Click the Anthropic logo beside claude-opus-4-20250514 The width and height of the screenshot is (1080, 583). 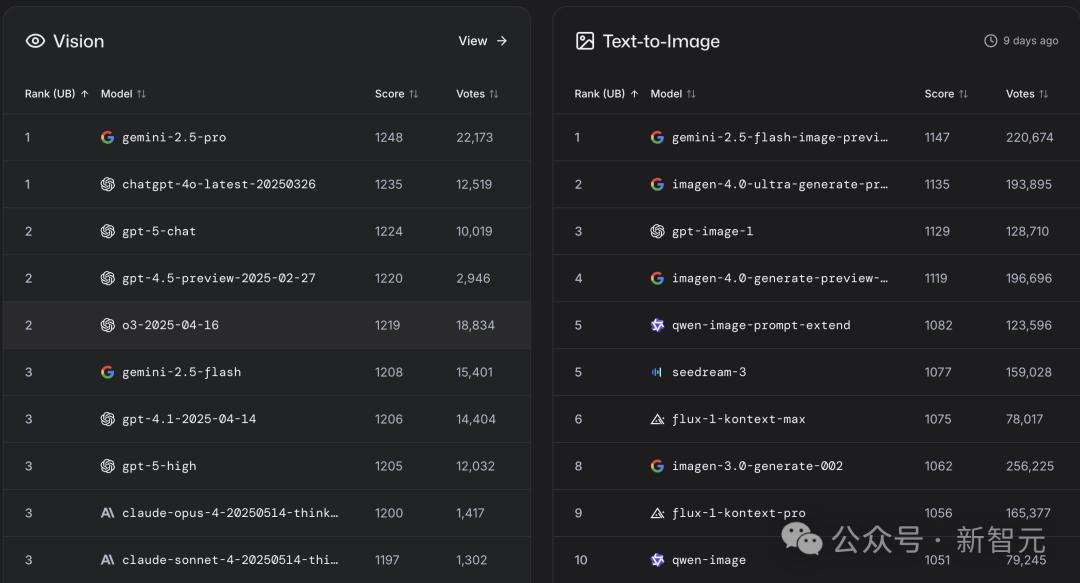(x=107, y=513)
